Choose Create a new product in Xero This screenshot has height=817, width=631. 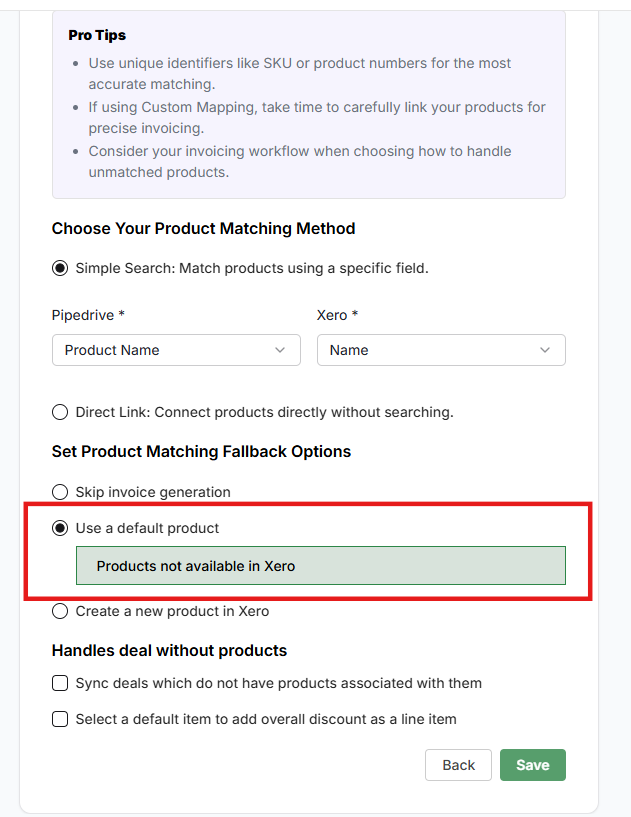point(60,611)
